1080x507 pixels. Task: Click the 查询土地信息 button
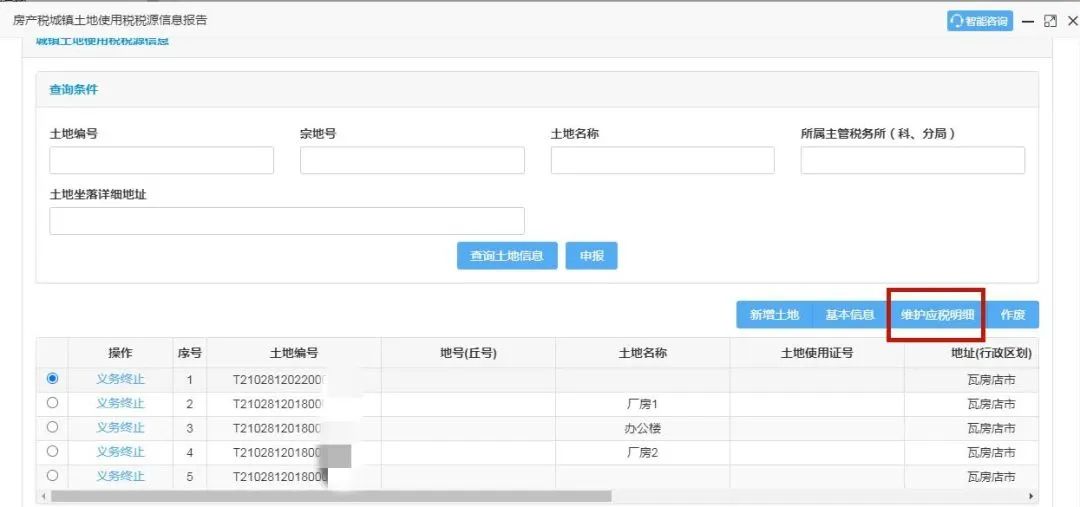coord(506,256)
